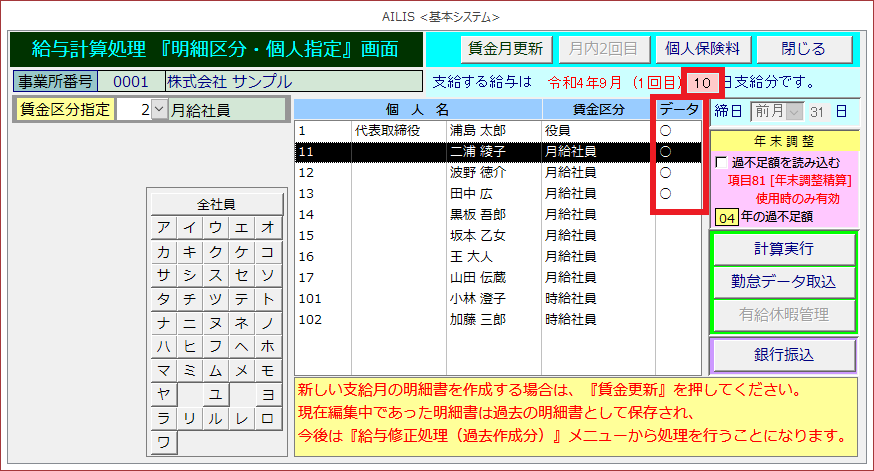Open 銀行振込 processing

pyautogui.click(x=783, y=355)
